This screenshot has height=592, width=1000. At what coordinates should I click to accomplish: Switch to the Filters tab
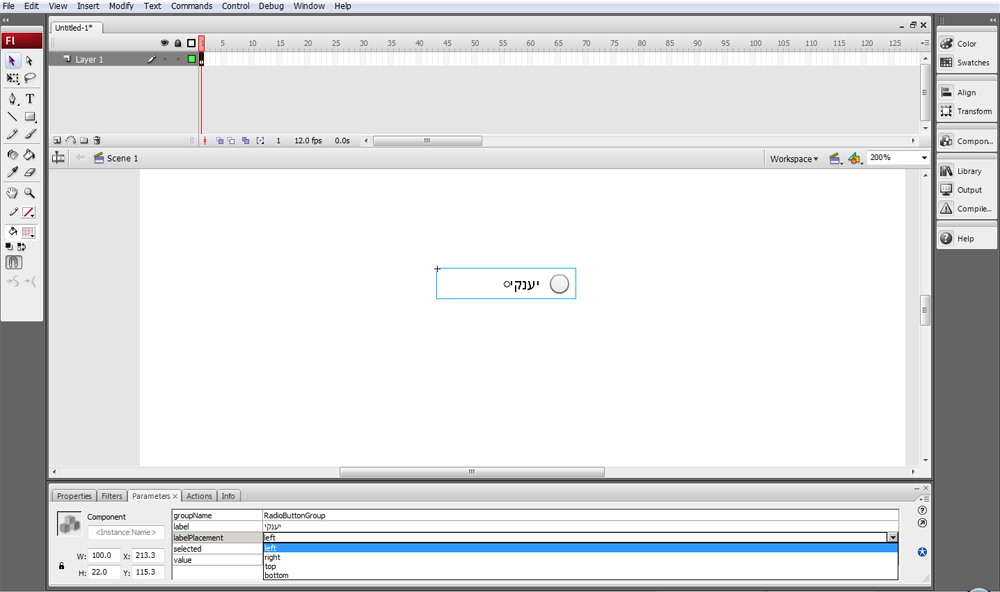(112, 496)
